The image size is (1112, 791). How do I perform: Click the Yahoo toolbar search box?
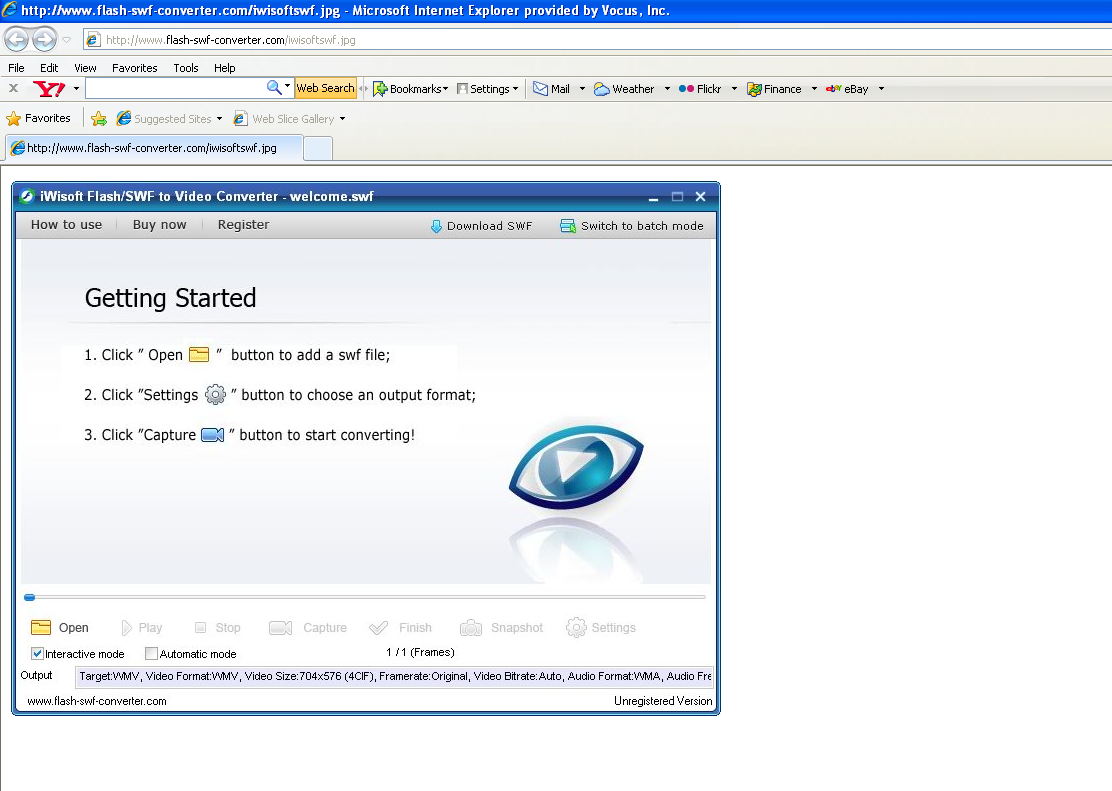pyautogui.click(x=174, y=88)
